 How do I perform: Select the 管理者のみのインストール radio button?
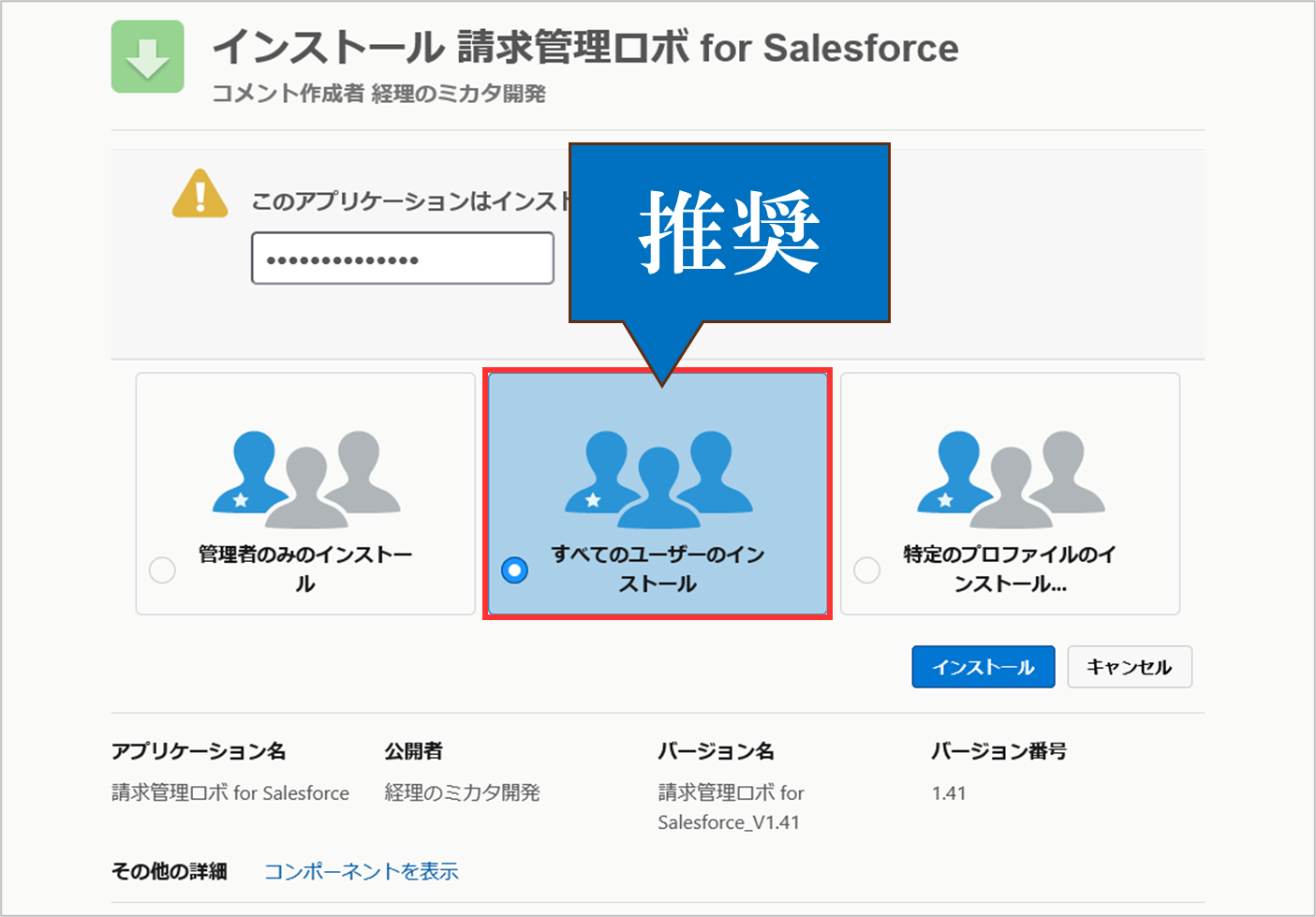click(162, 569)
